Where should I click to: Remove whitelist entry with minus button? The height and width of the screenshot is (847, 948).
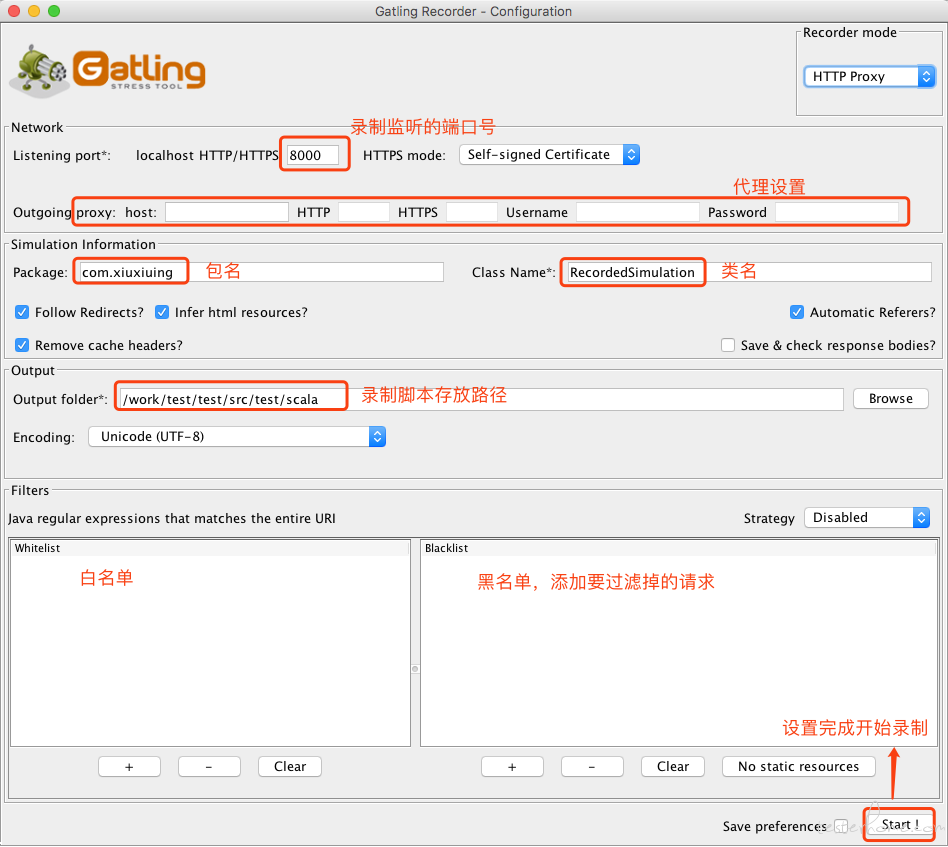coord(209,767)
